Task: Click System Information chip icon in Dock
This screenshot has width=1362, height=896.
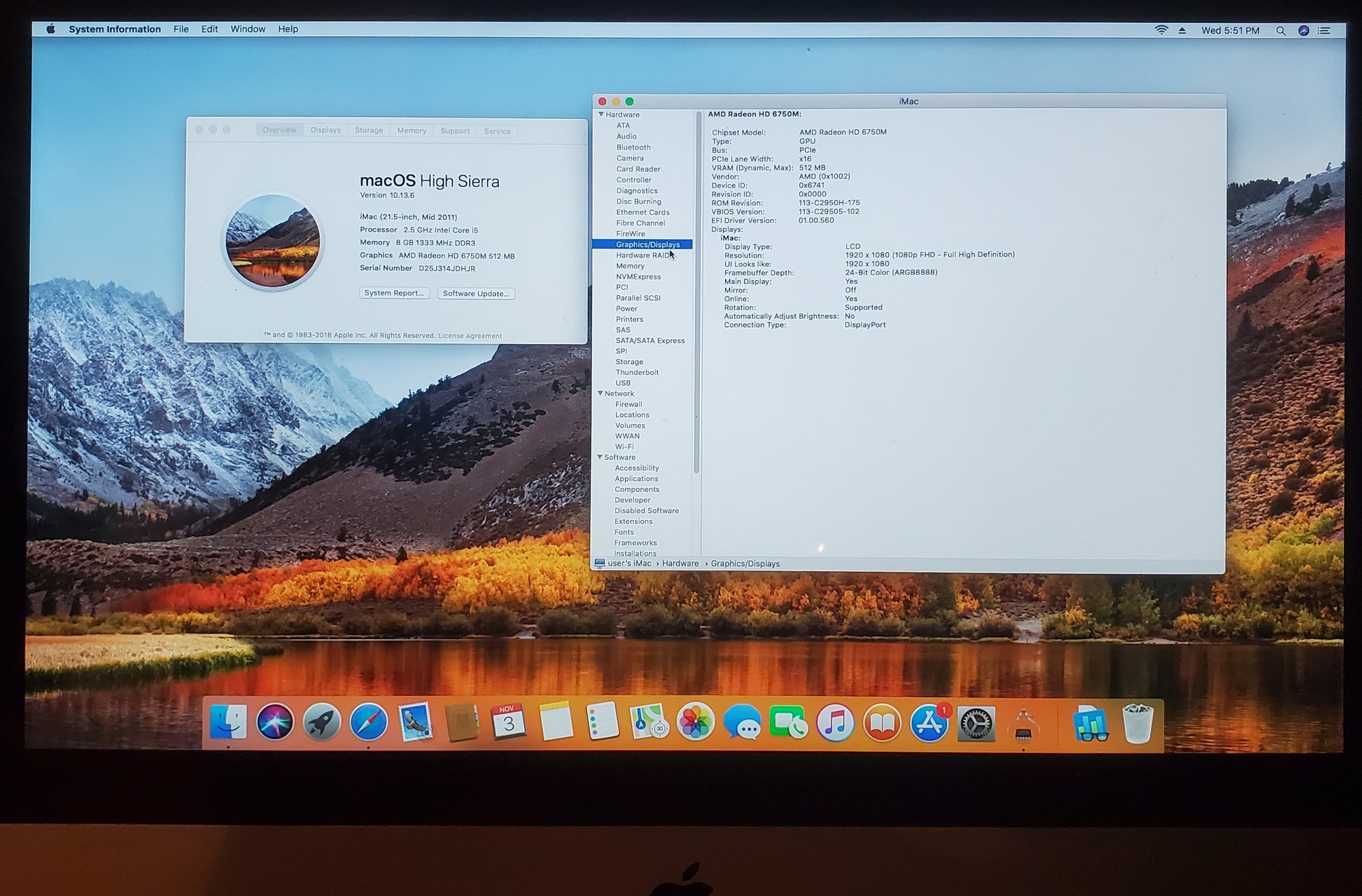Action: click(x=1023, y=724)
